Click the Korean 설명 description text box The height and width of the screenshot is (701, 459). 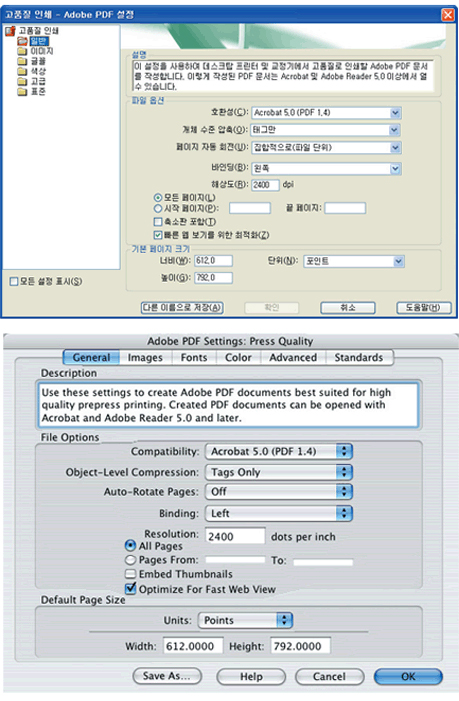(283, 76)
